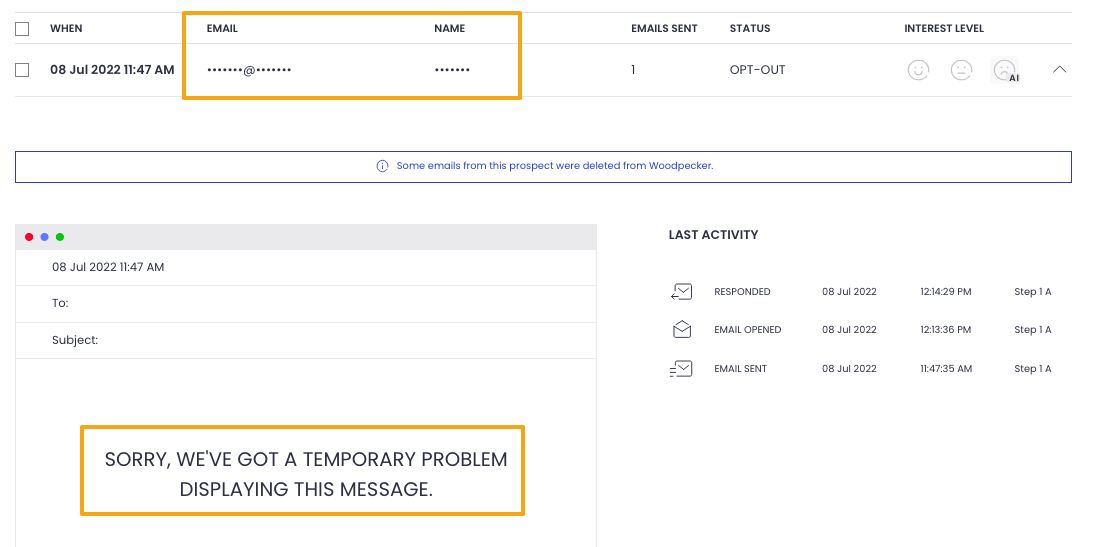Click the info icon in the deleted emails notice
This screenshot has width=1101, height=547.
382,166
